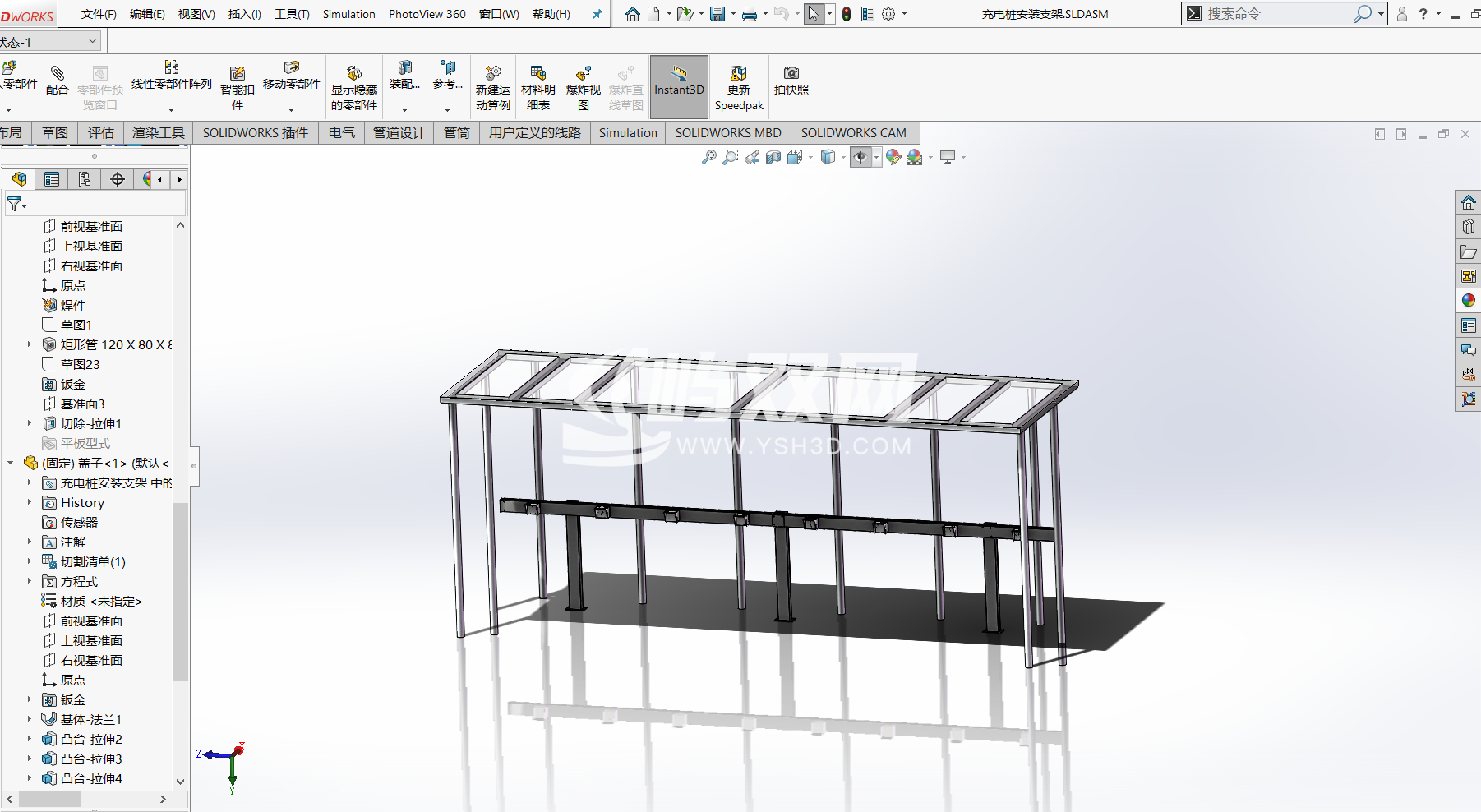The image size is (1481, 812).
Task: Open Bill of Materials (材料明细表) tool
Action: pos(538,88)
